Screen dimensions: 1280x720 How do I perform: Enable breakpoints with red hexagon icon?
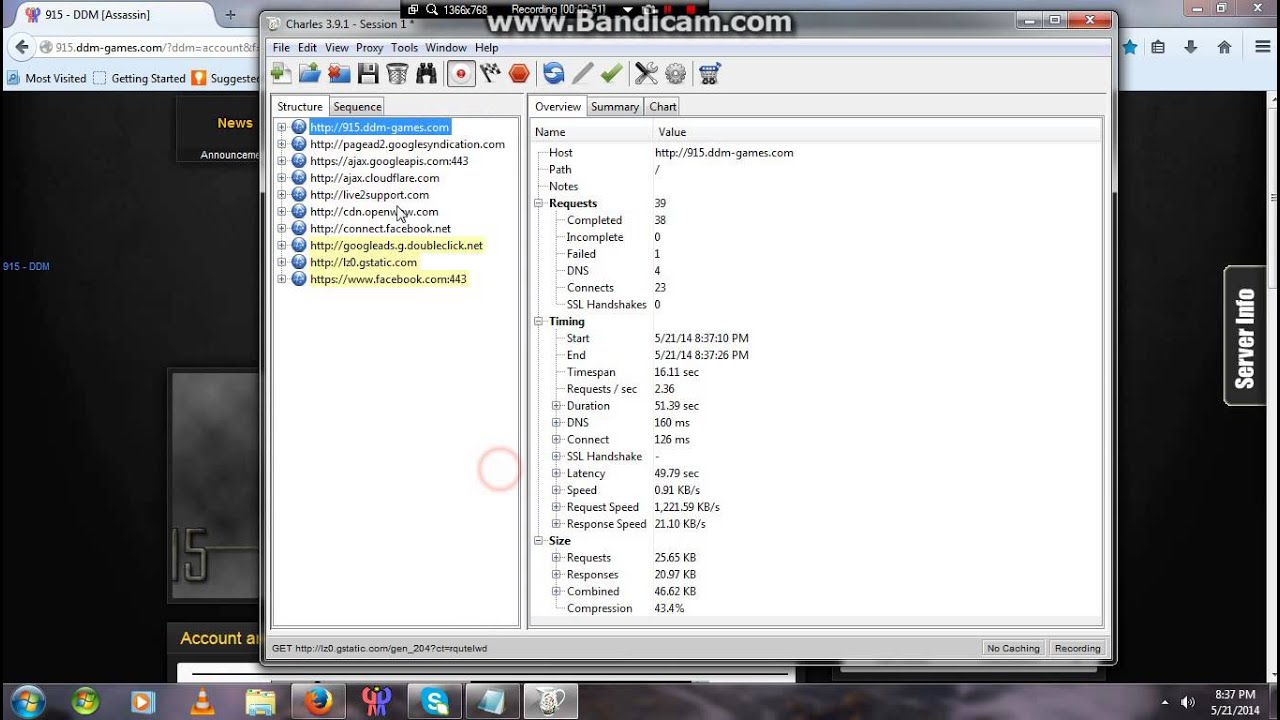tap(519, 73)
